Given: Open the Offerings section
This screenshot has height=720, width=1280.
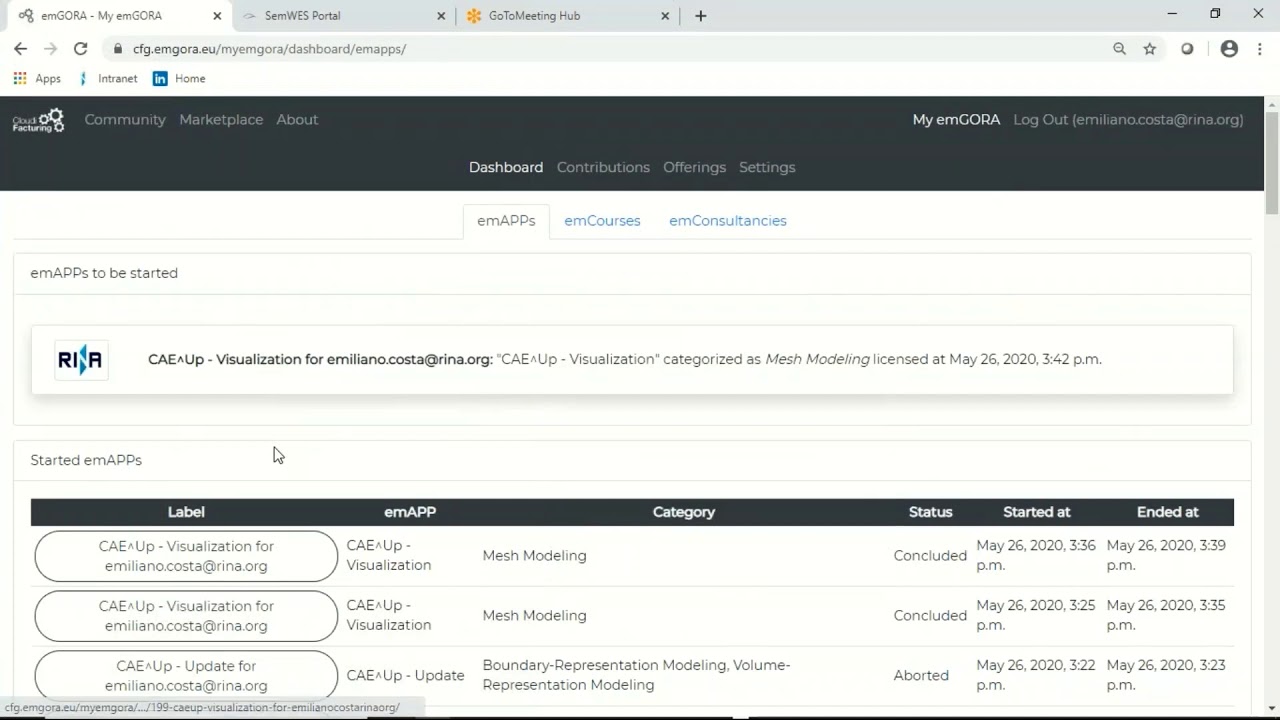Looking at the screenshot, I should [x=694, y=167].
